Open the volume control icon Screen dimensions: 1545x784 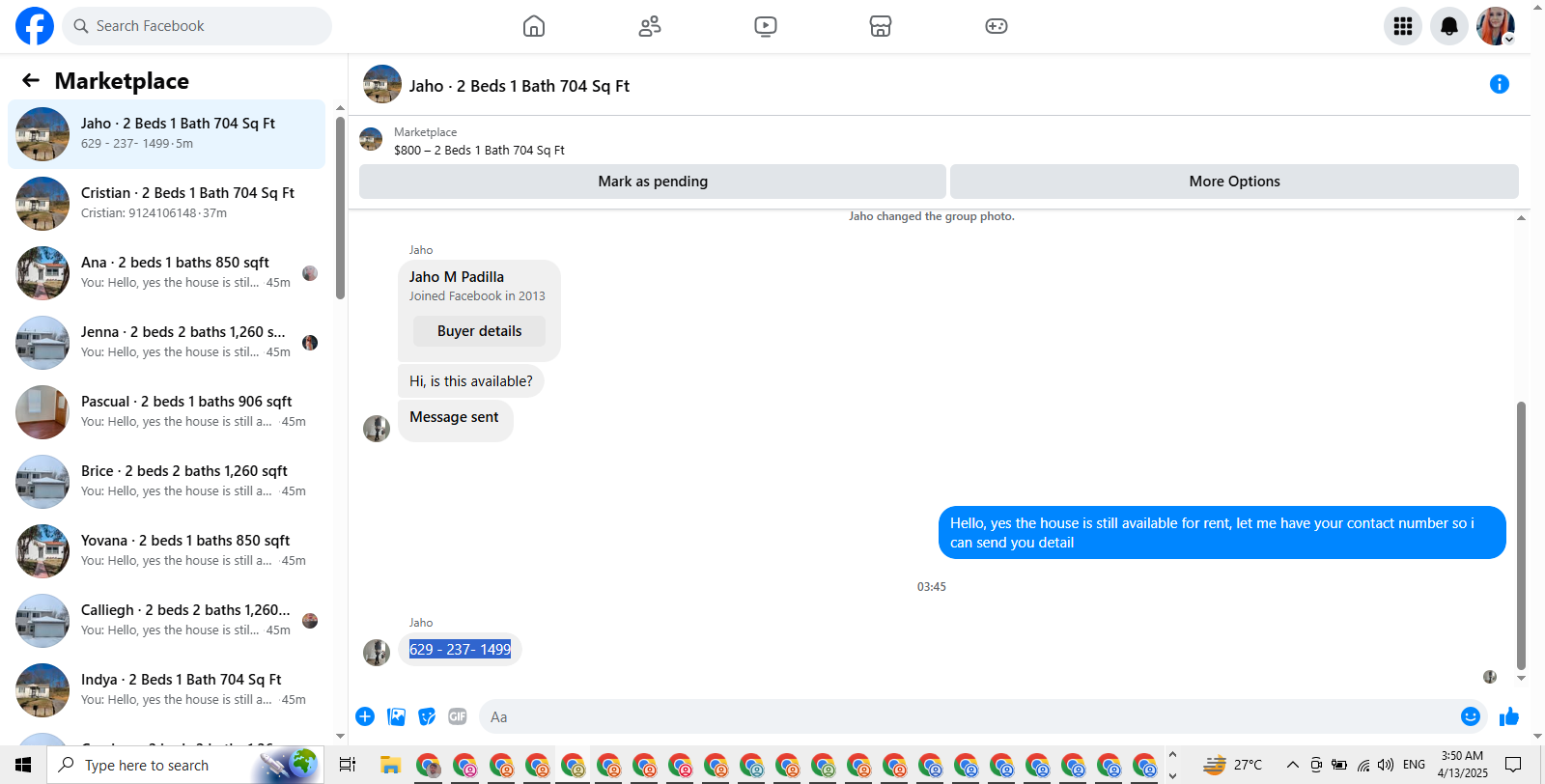click(1386, 765)
